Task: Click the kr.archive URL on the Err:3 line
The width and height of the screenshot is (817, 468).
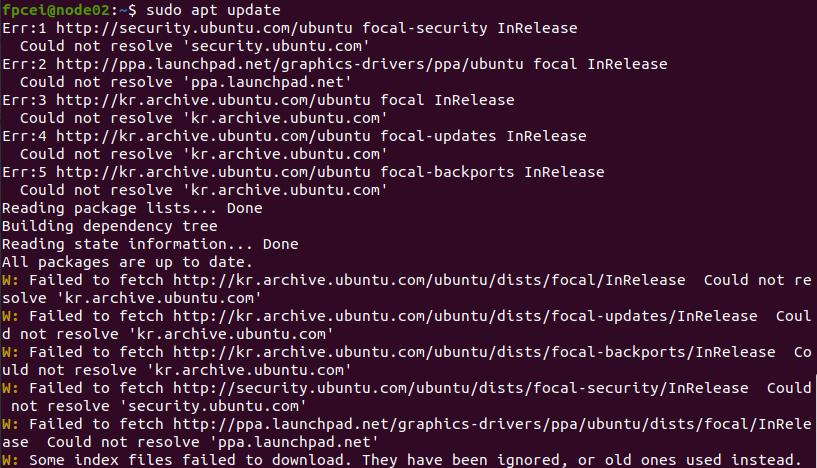Action: [213, 100]
